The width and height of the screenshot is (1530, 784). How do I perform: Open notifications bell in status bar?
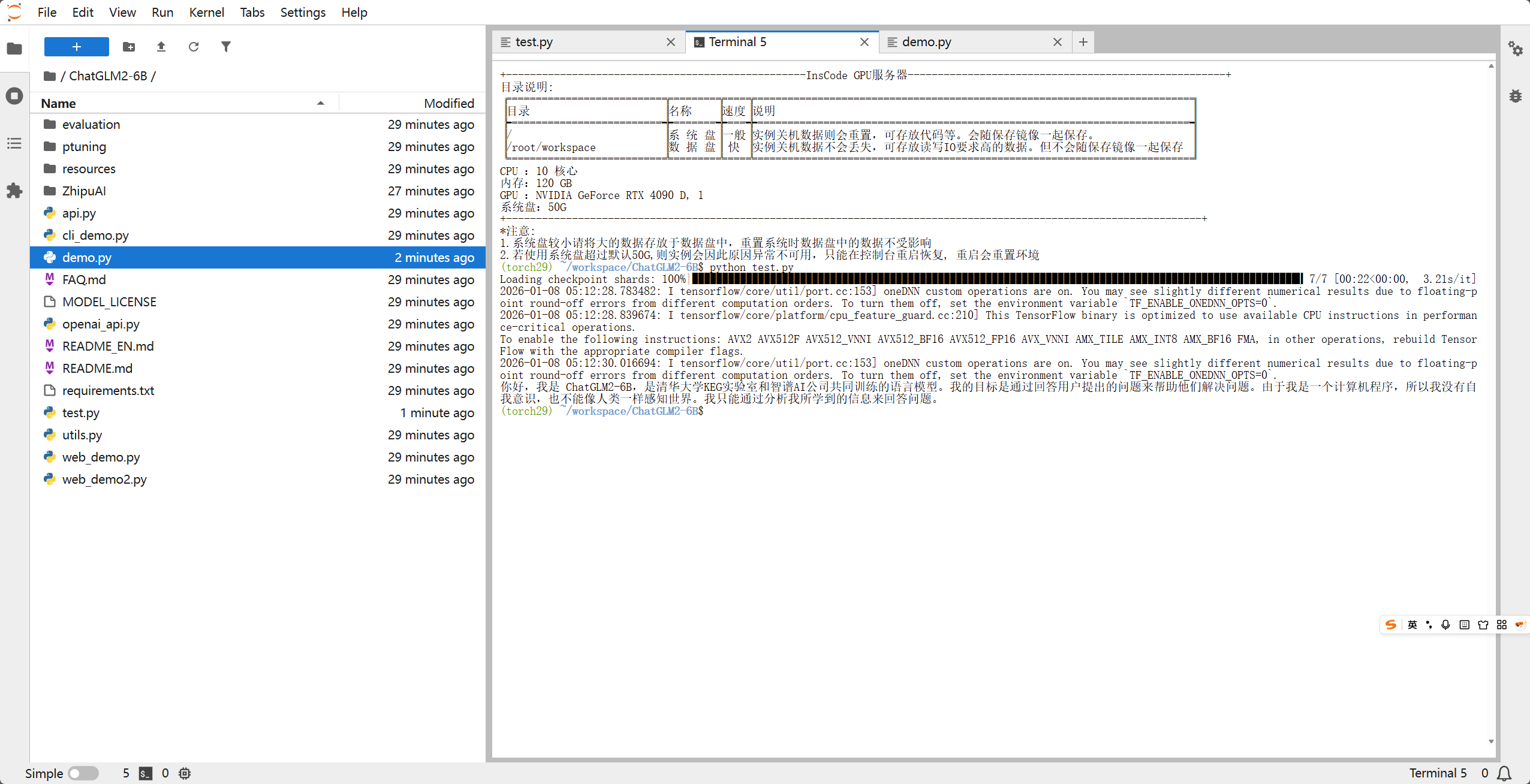[1504, 773]
